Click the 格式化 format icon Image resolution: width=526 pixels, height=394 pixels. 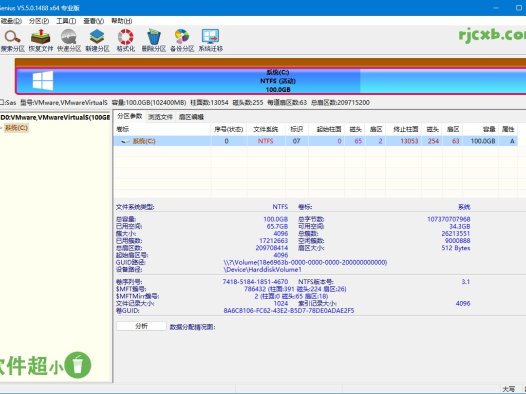tap(125, 36)
